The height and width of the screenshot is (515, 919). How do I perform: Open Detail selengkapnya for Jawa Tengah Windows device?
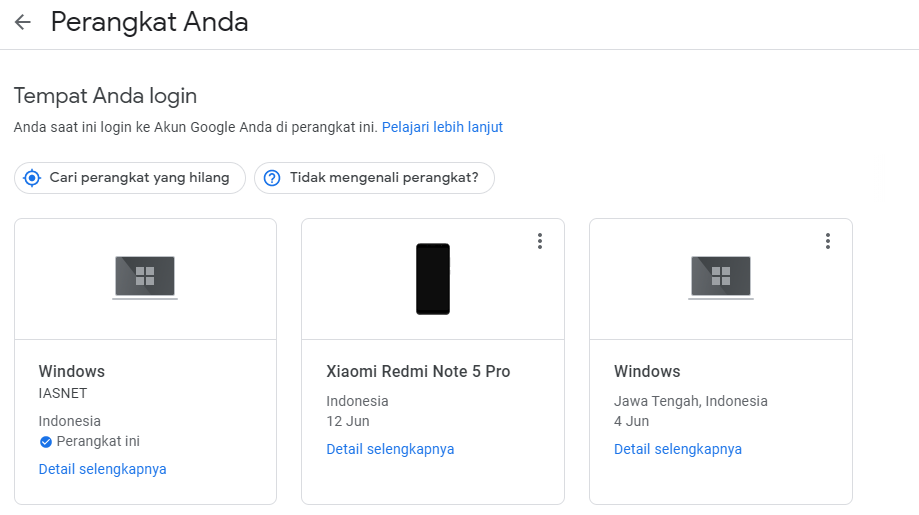[x=678, y=449]
